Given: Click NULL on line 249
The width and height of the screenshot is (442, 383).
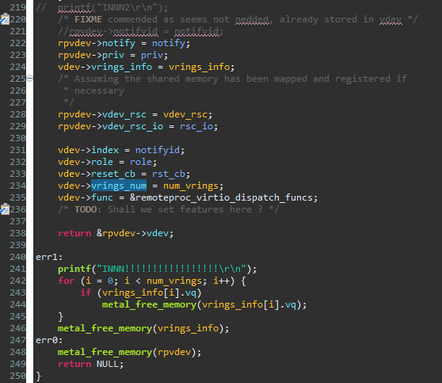Looking at the screenshot, I should click(107, 364).
